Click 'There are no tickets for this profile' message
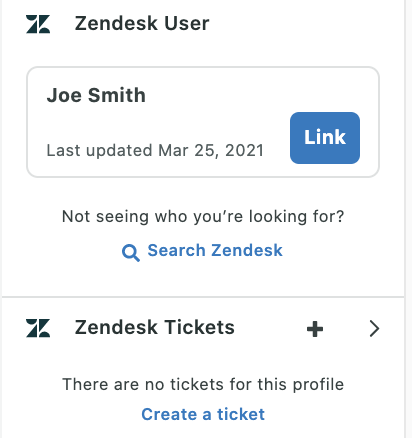 [x=203, y=384]
